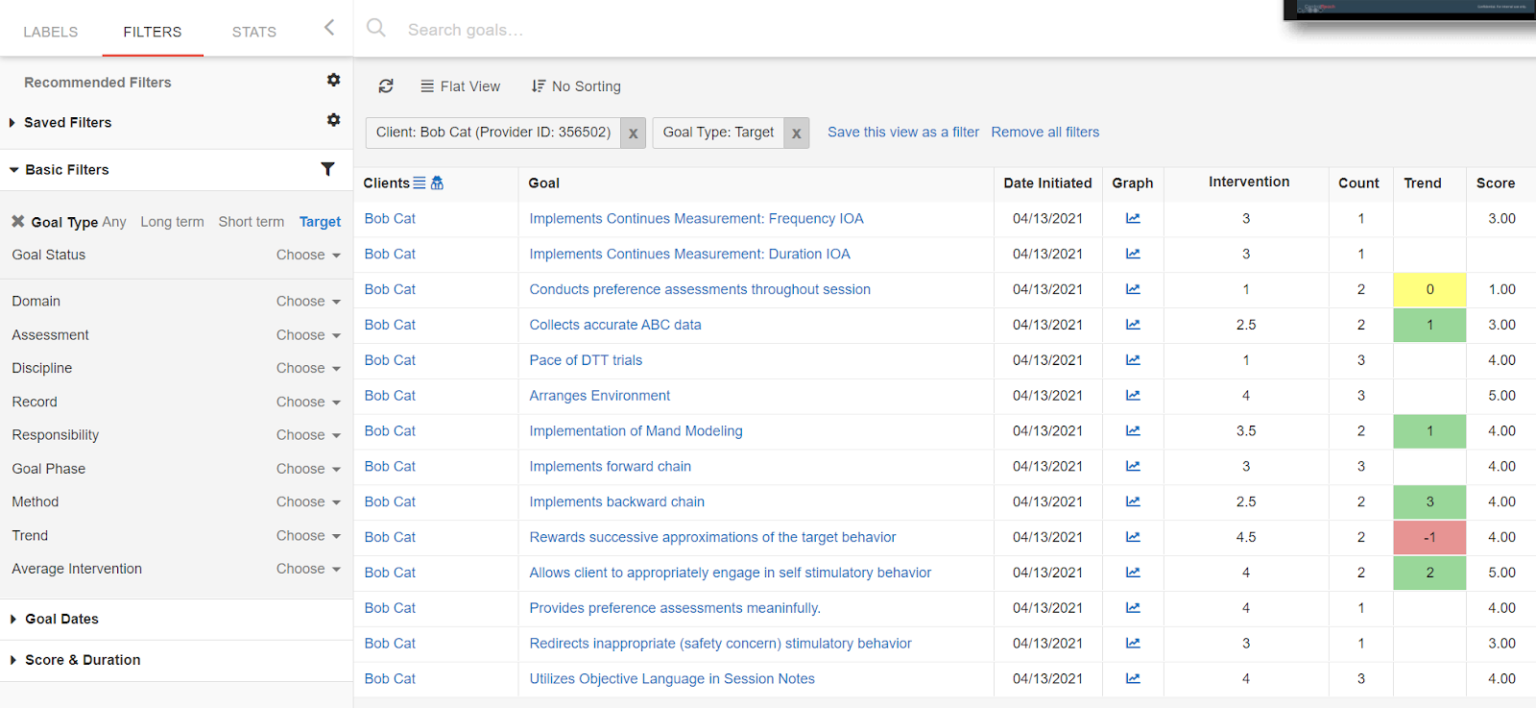The image size is (1536, 708).
Task: Click the group icon in the Clients column header
Action: point(437,183)
